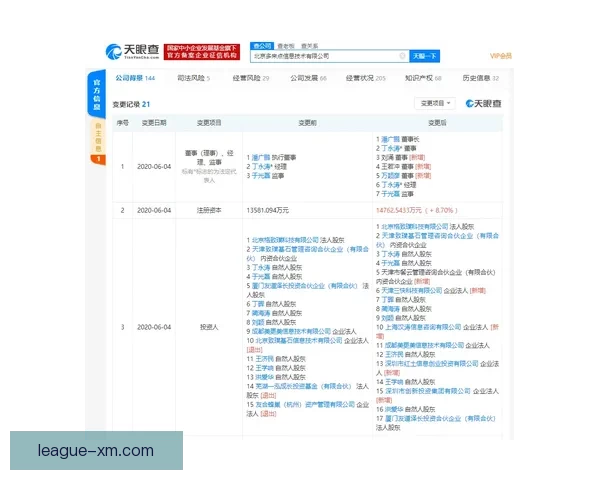This screenshot has width=600, height=480.
Task: Click 芜湖一泓成长投资基金 in 变更前 investors
Action: click(x=303, y=386)
